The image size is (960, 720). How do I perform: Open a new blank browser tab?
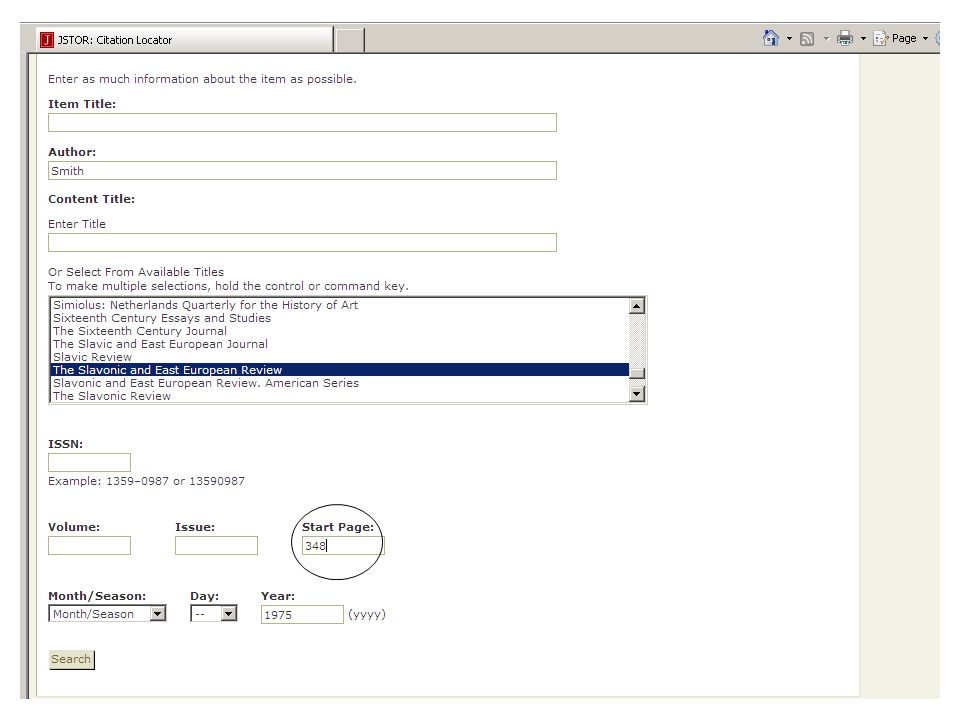pyautogui.click(x=350, y=40)
